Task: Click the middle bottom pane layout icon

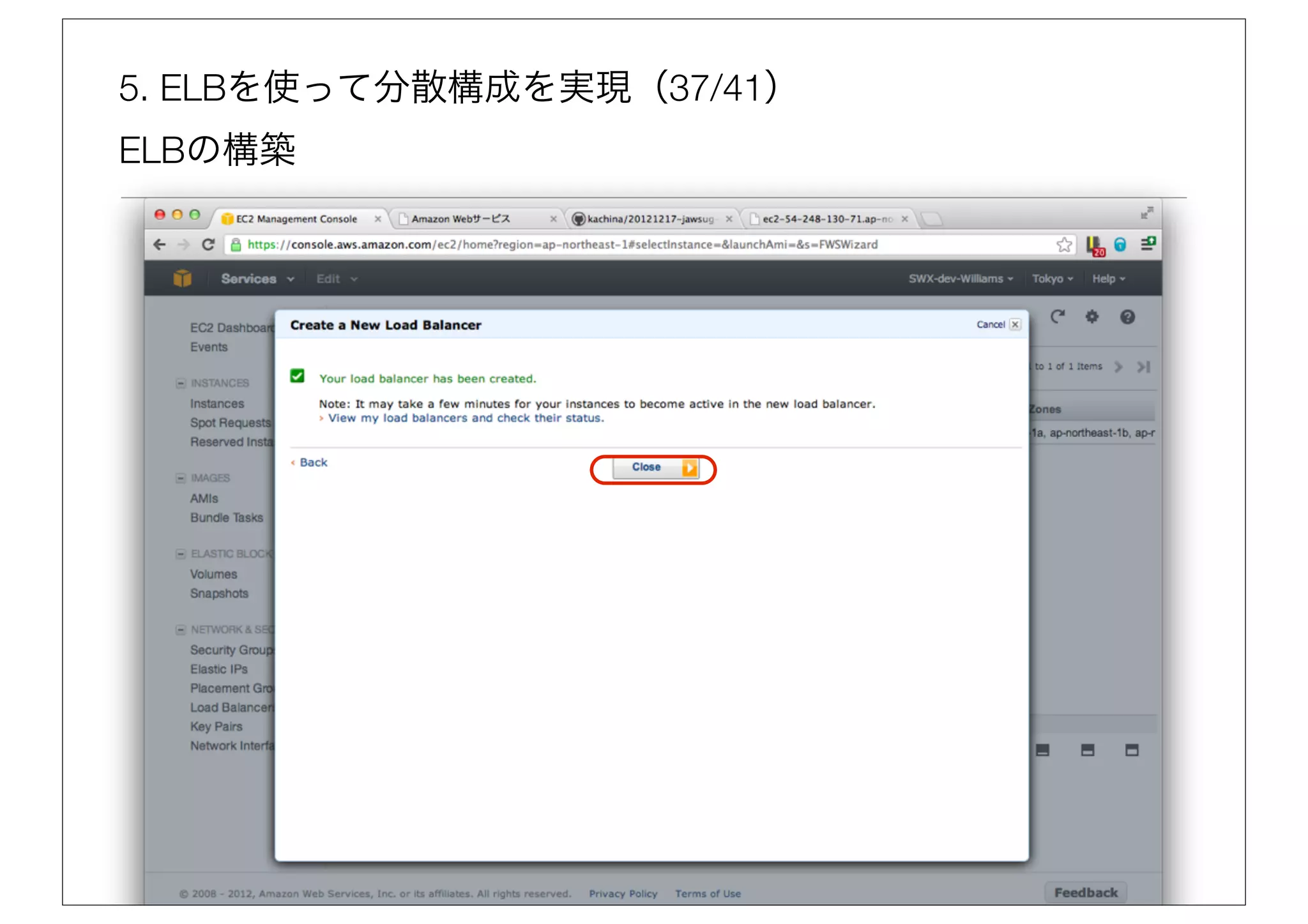Action: [1088, 750]
